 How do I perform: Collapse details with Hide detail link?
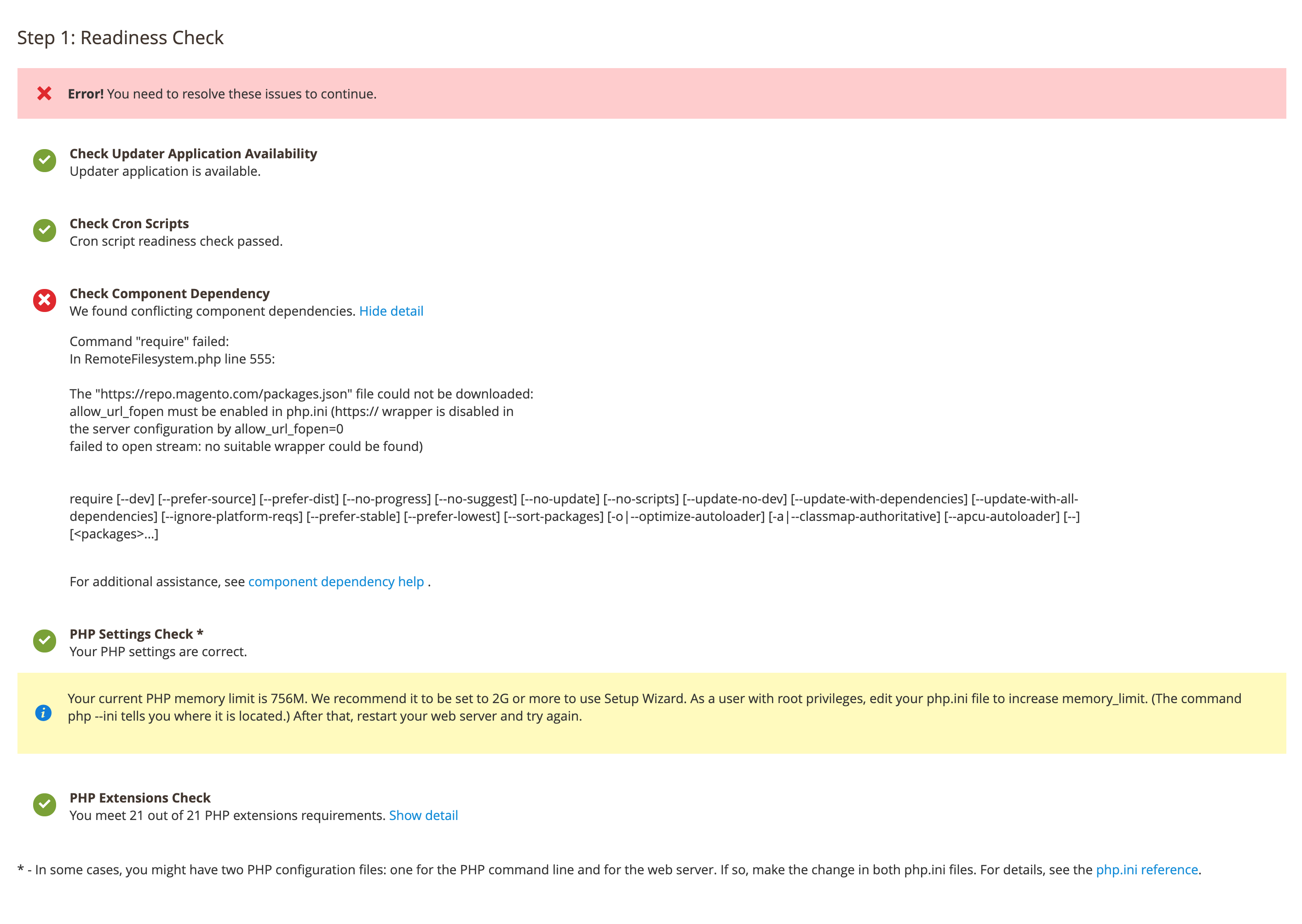point(391,311)
